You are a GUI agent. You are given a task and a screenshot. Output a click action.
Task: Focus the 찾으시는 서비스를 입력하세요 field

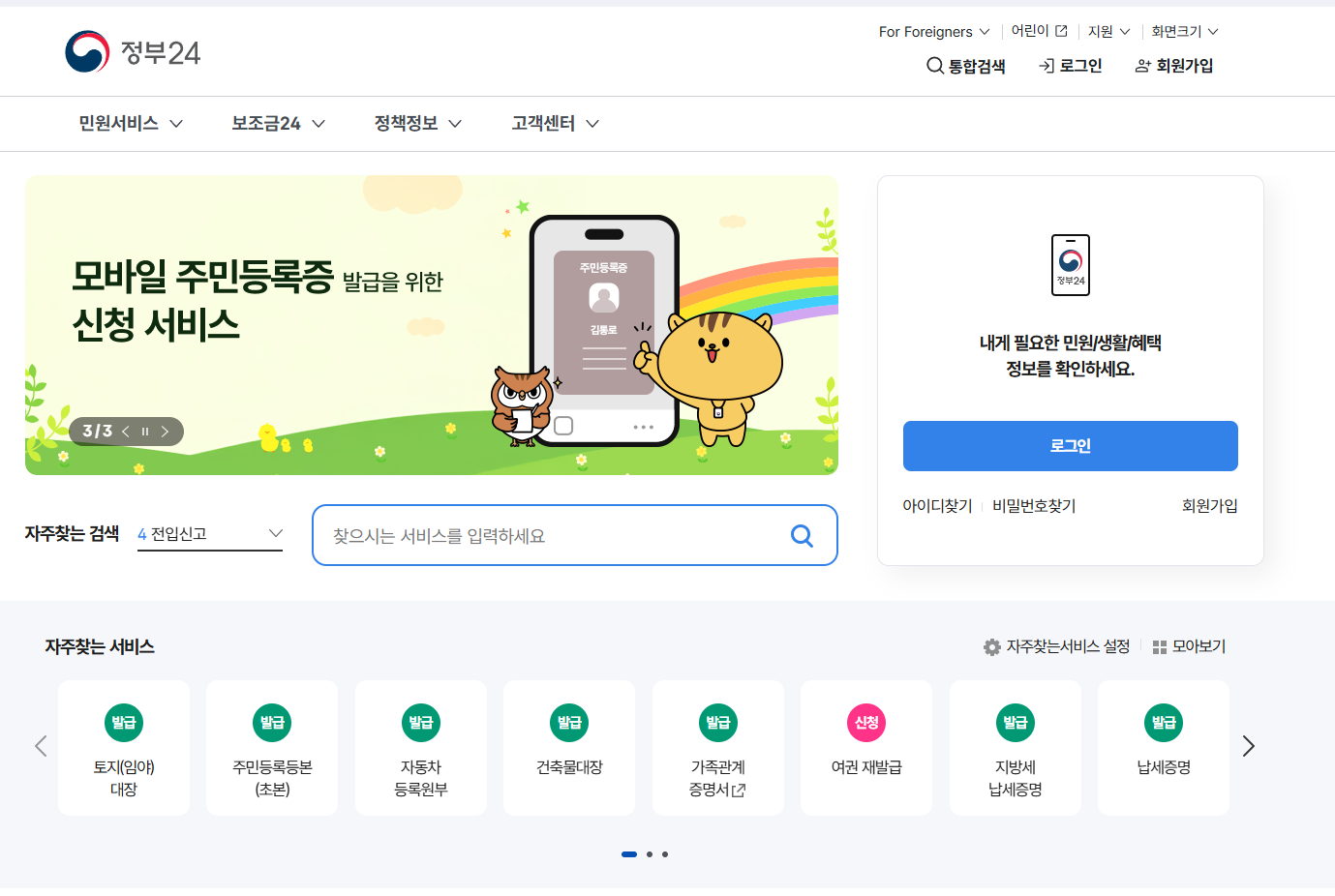pyautogui.click(x=559, y=535)
